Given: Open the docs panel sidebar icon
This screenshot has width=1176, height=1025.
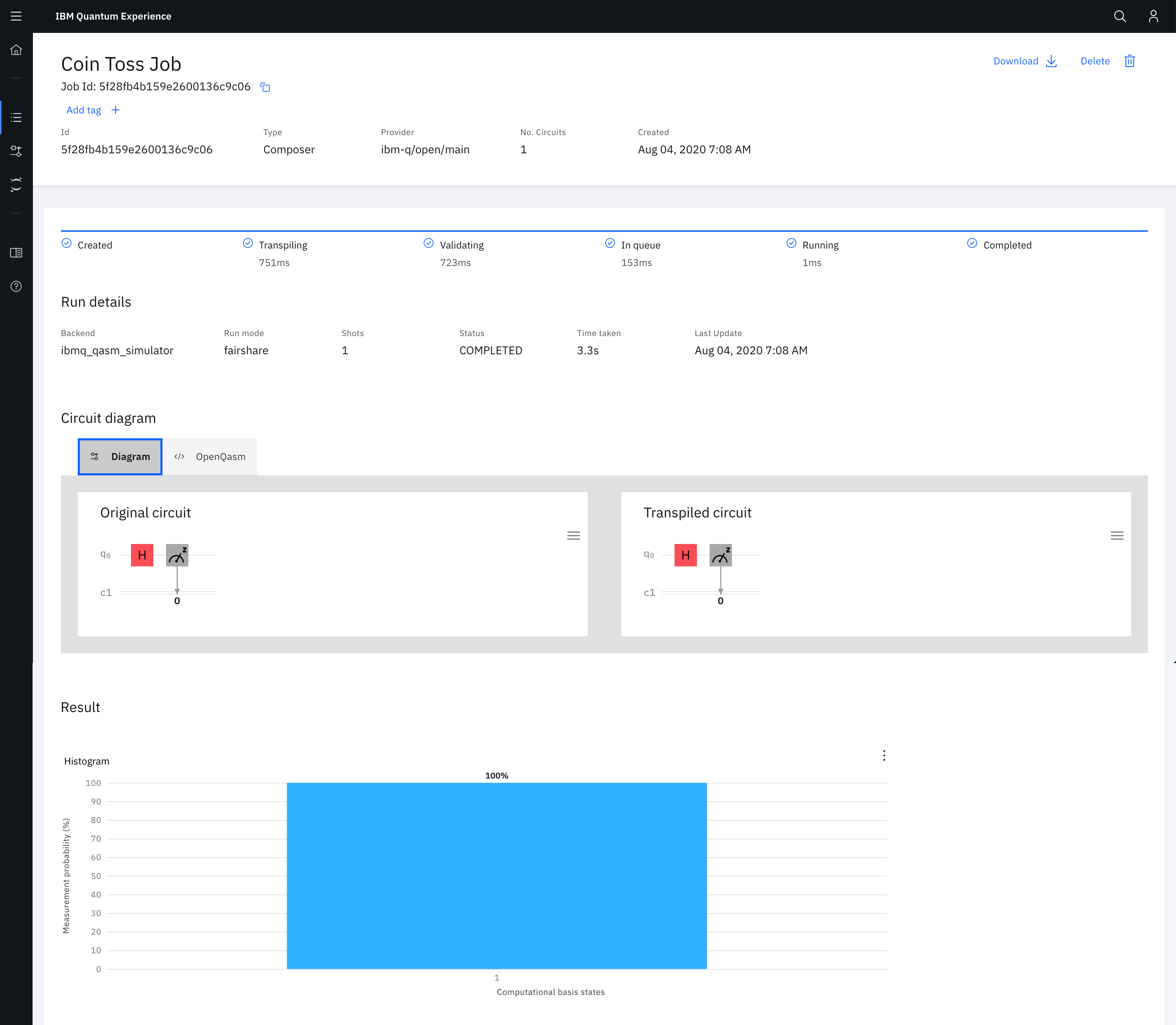Looking at the screenshot, I should pos(16,252).
